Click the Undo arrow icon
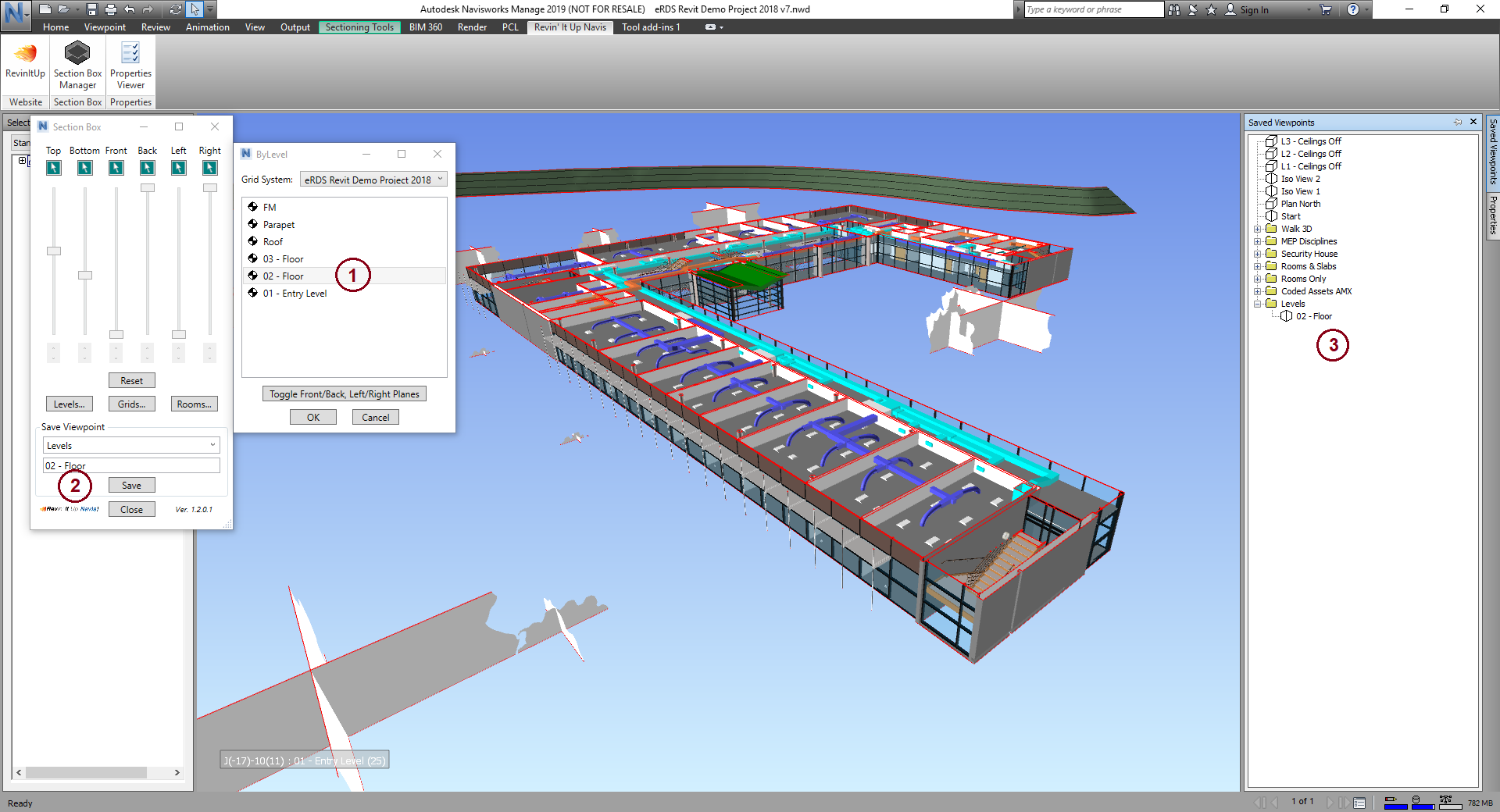 click(129, 9)
